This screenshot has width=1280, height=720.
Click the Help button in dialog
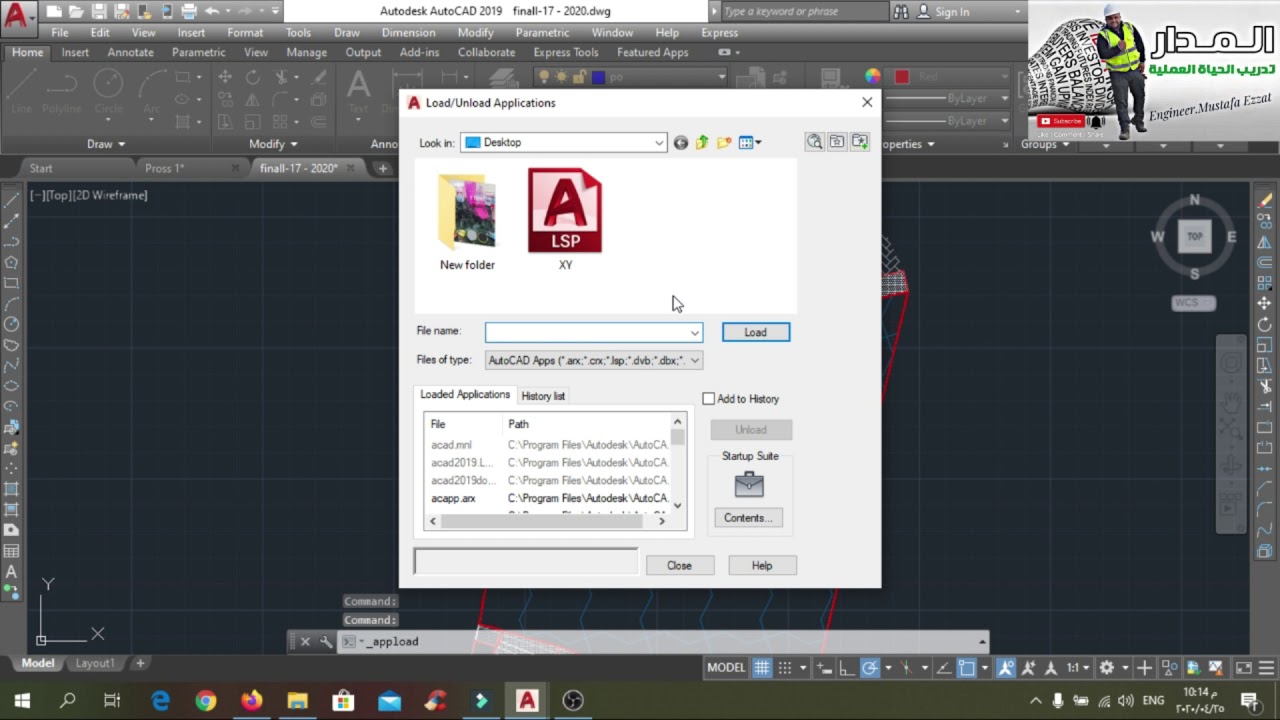pyautogui.click(x=762, y=566)
